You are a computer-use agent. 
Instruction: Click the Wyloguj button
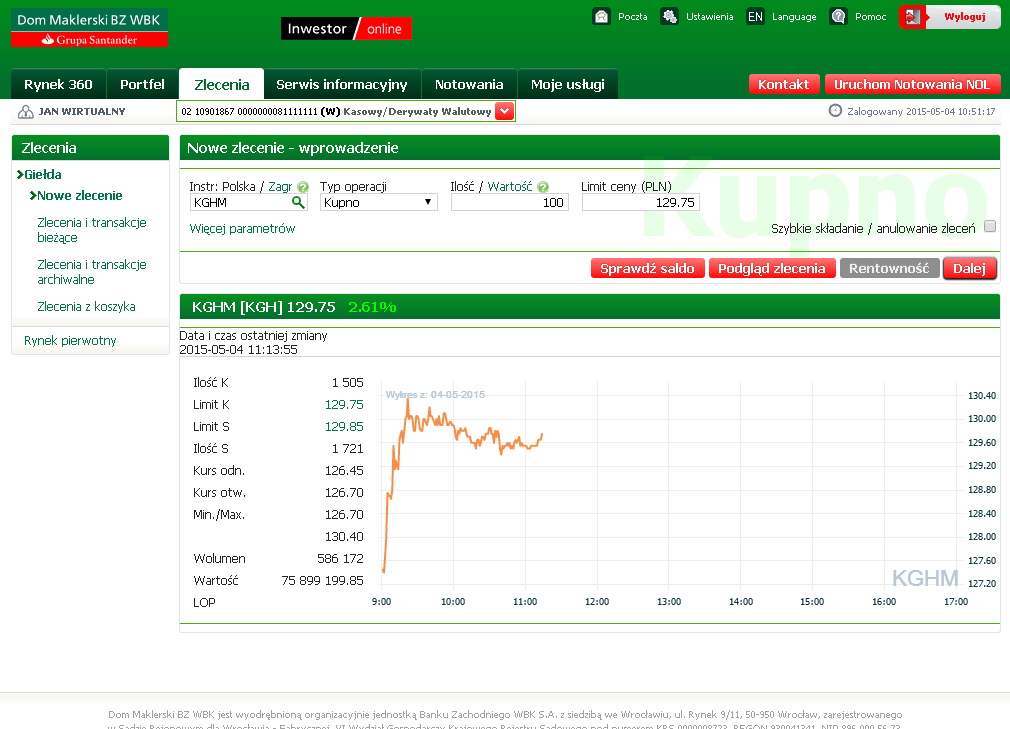(964, 17)
